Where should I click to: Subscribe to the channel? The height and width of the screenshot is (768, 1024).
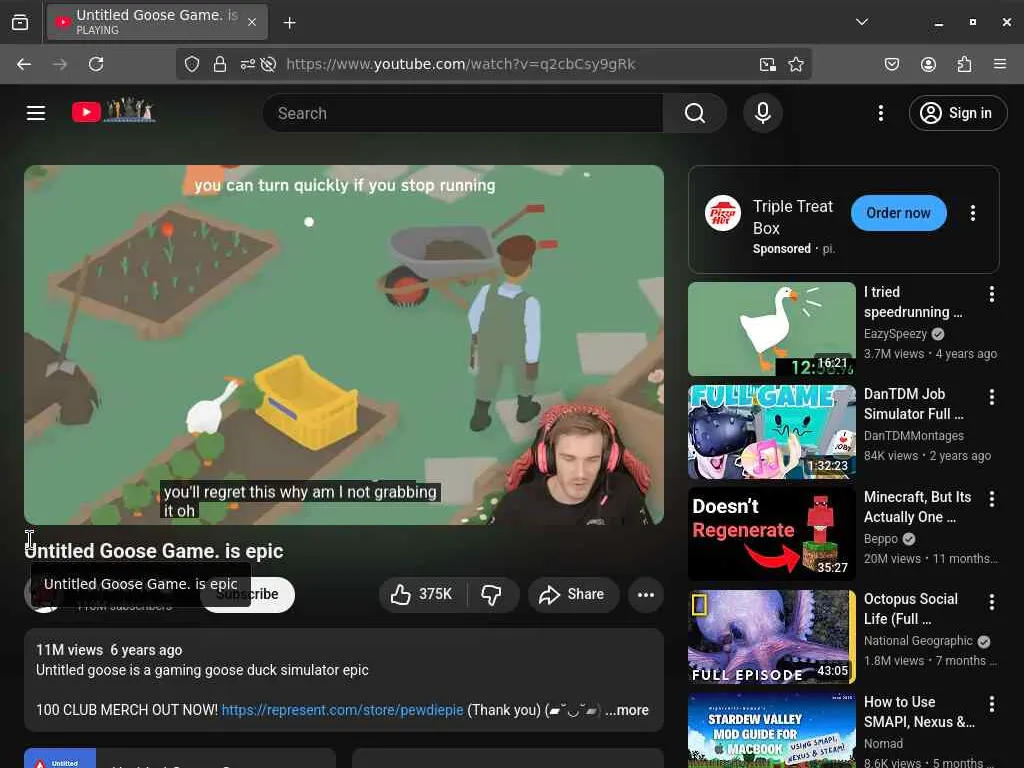[272, 594]
